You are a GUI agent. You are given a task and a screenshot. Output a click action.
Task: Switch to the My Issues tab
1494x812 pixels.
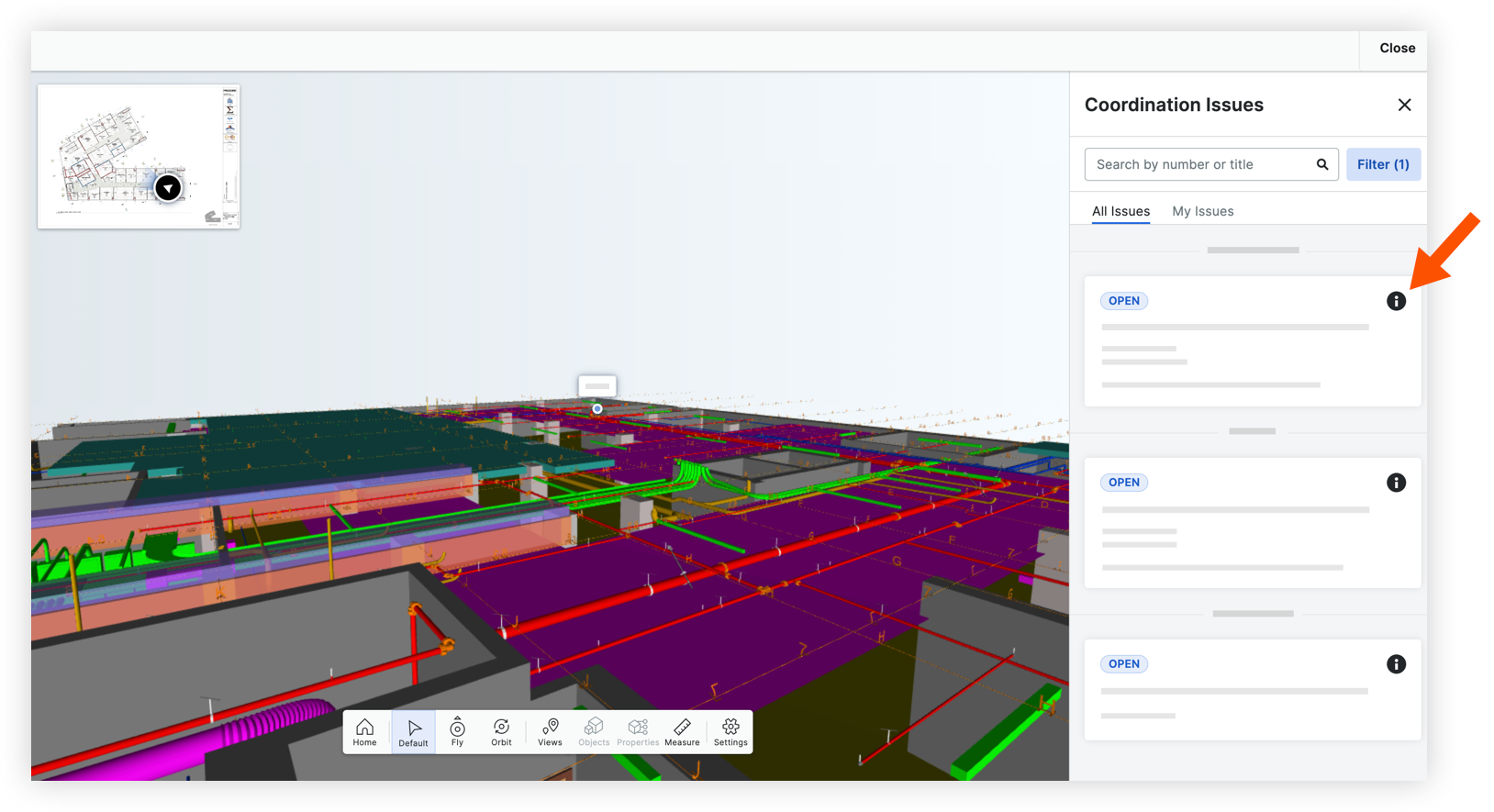coord(1202,211)
